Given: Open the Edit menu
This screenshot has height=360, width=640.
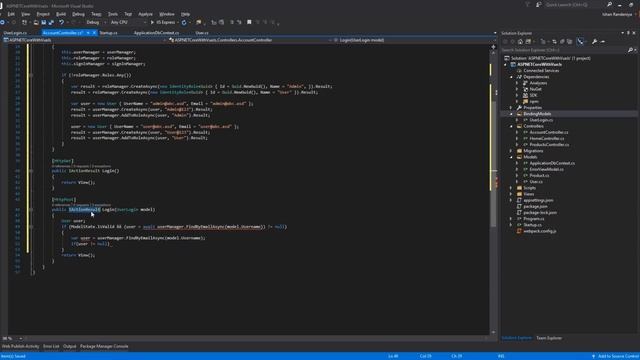Looking at the screenshot, I should pyautogui.click(x=11, y=14).
